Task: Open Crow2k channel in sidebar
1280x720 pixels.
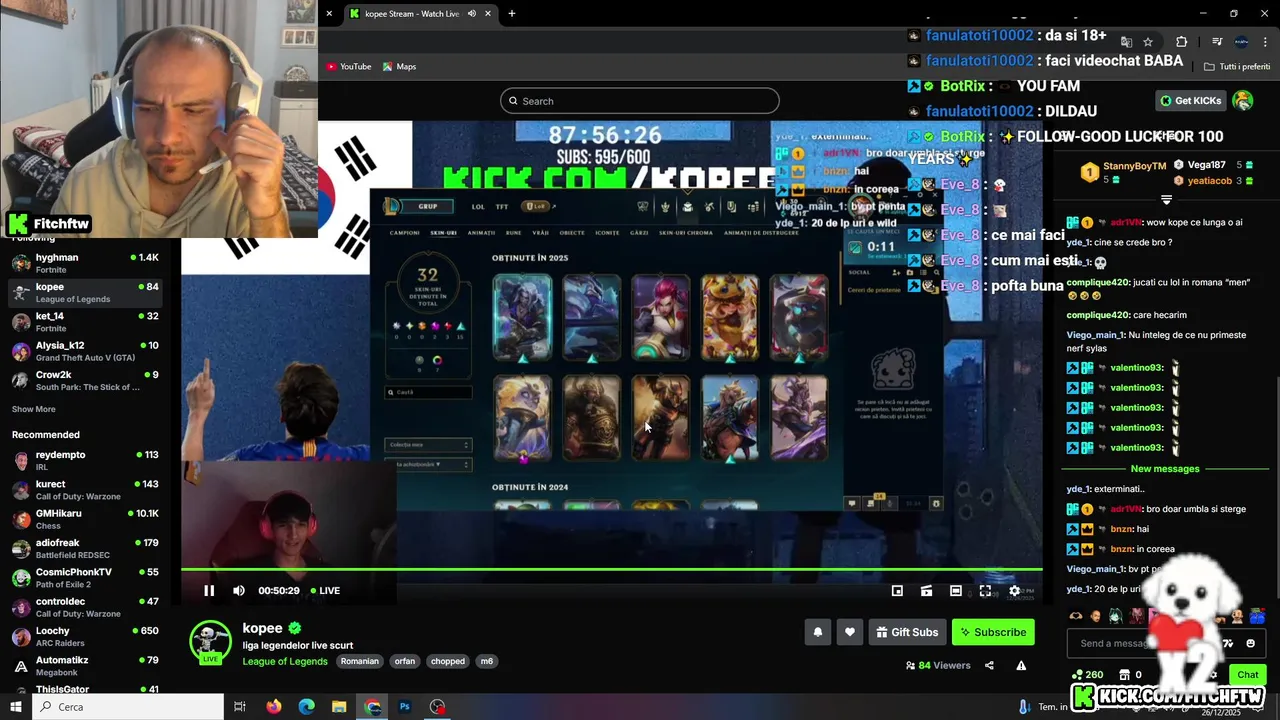Action: point(85,381)
